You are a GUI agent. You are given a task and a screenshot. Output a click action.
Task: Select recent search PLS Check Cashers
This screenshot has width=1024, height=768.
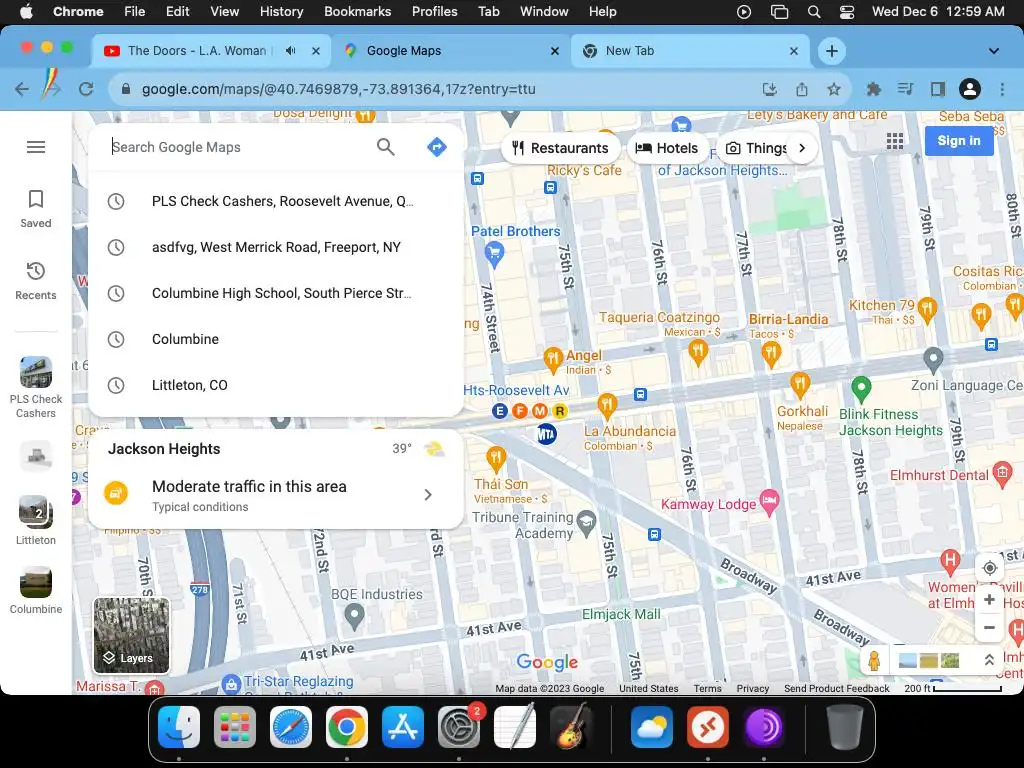coord(276,201)
